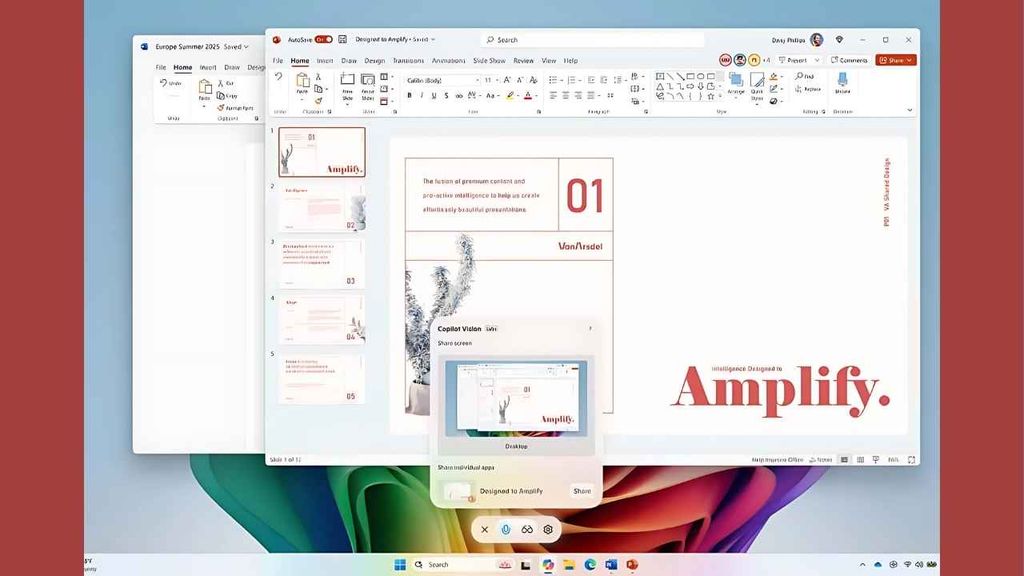Toggle Copilot Vision glasses icon

pos(527,529)
